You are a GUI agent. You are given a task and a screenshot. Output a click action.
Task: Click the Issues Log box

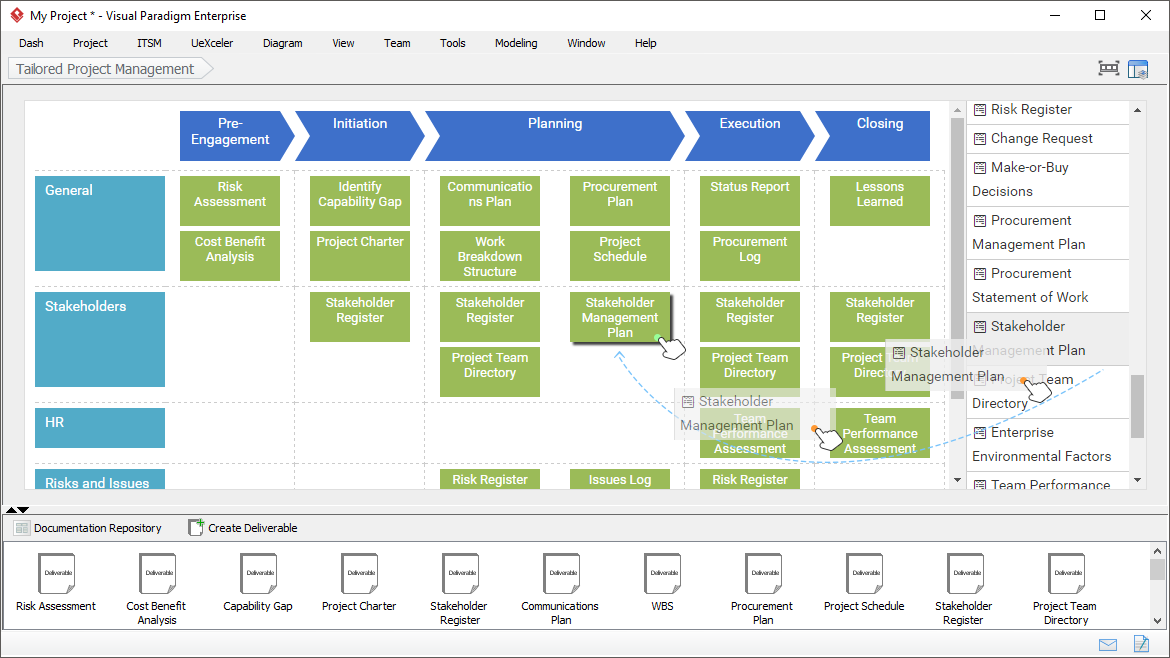(x=619, y=479)
